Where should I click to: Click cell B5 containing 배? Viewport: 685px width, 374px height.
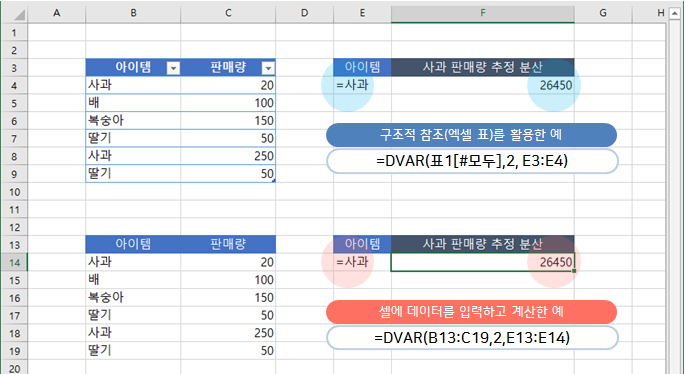pyautogui.click(x=133, y=103)
